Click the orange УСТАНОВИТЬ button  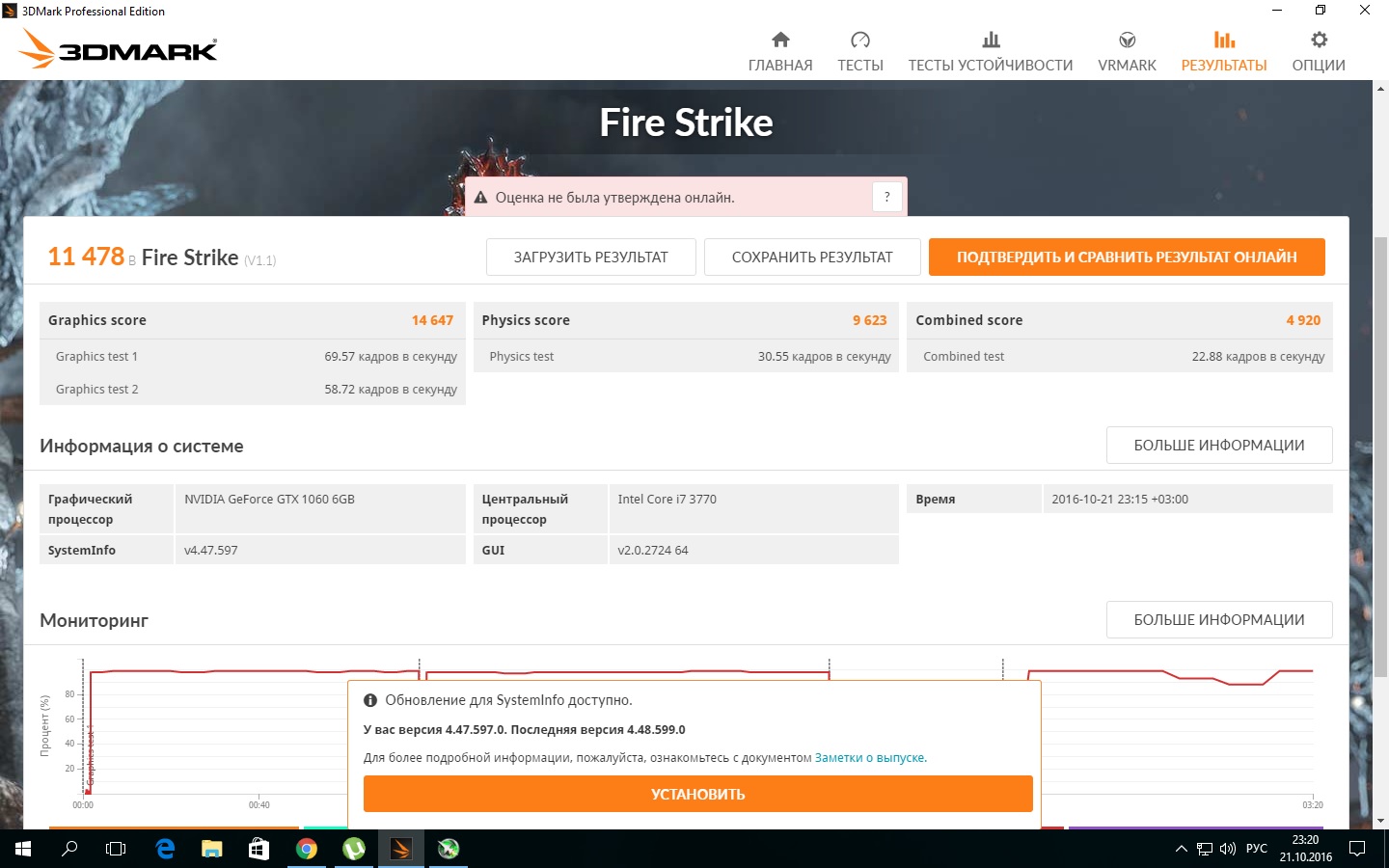(698, 794)
